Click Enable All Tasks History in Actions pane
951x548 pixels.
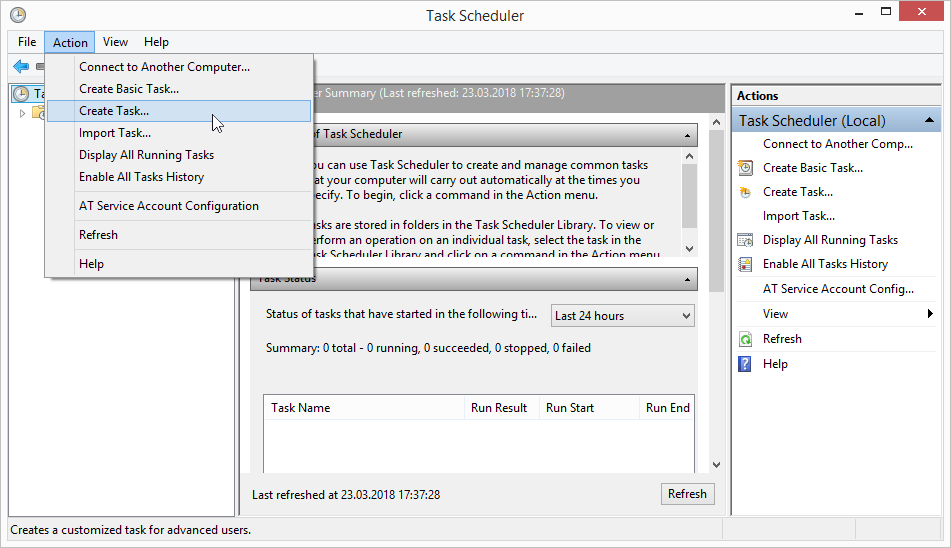(825, 264)
